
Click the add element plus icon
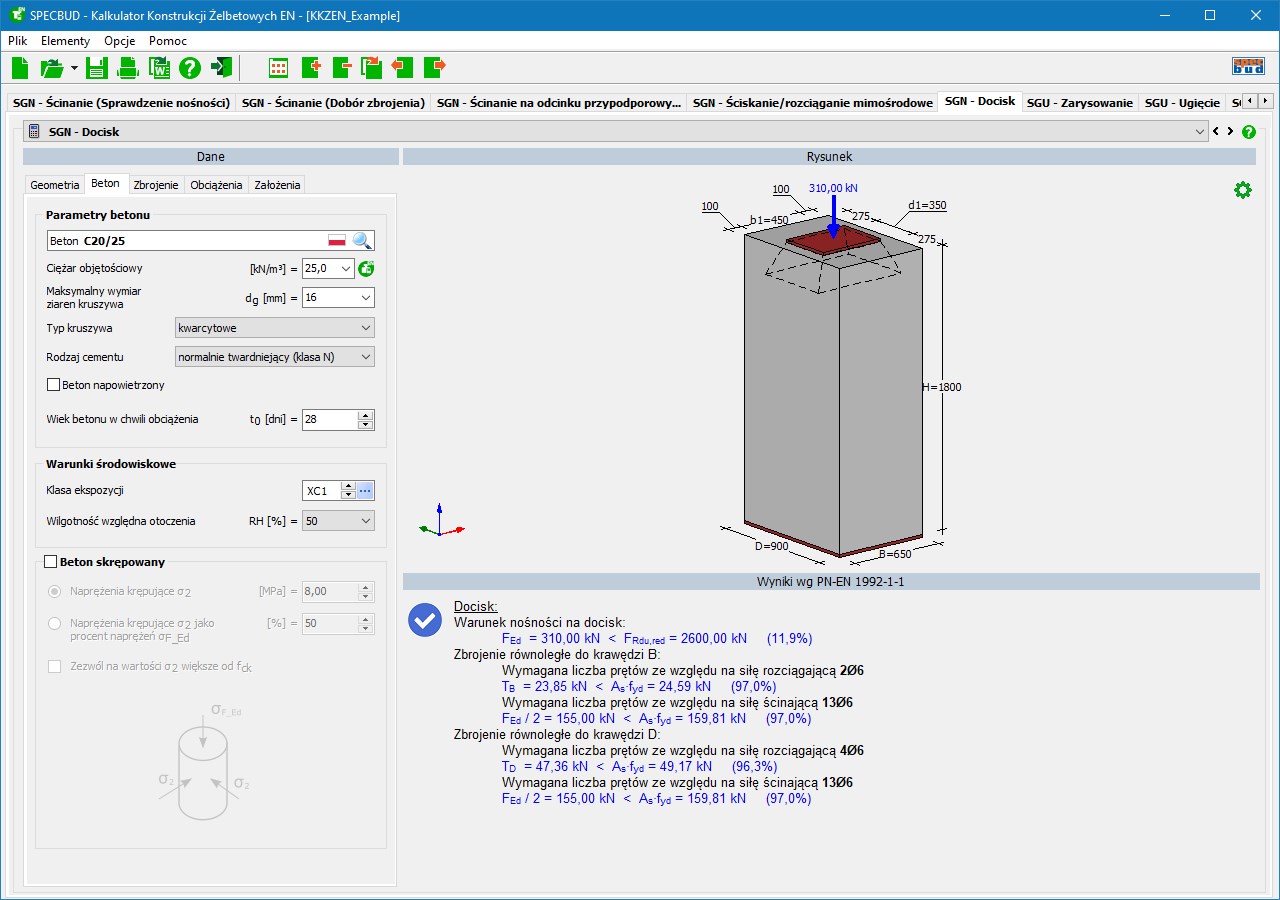[x=310, y=68]
